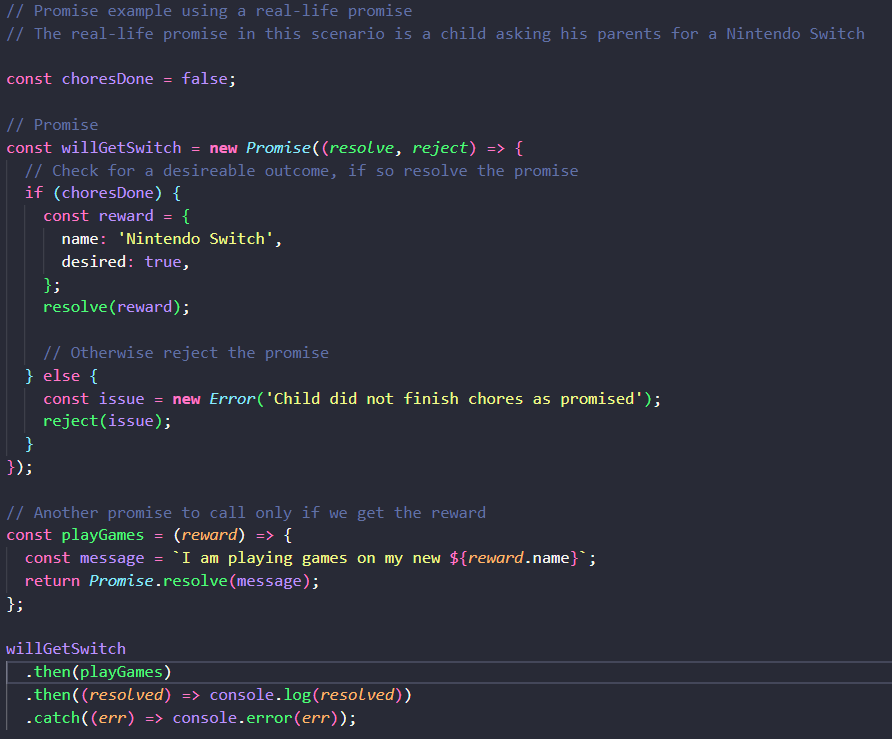
Task: Click 'choresDone' inside the if condition
Action: pyautogui.click(x=108, y=193)
